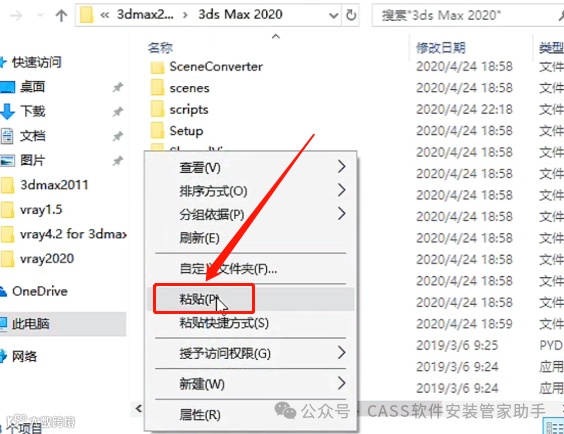Open the vray2020 folder in sidebar
Screen dimensions: 564x434
(47, 259)
